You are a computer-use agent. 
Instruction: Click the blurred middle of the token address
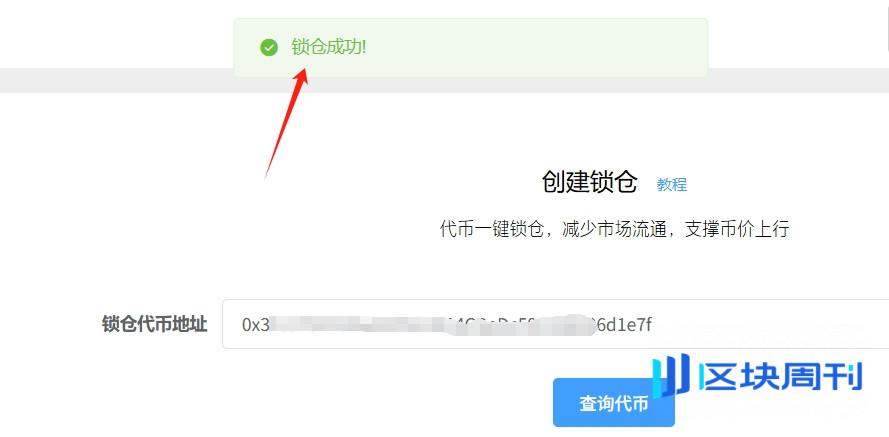coord(431,325)
